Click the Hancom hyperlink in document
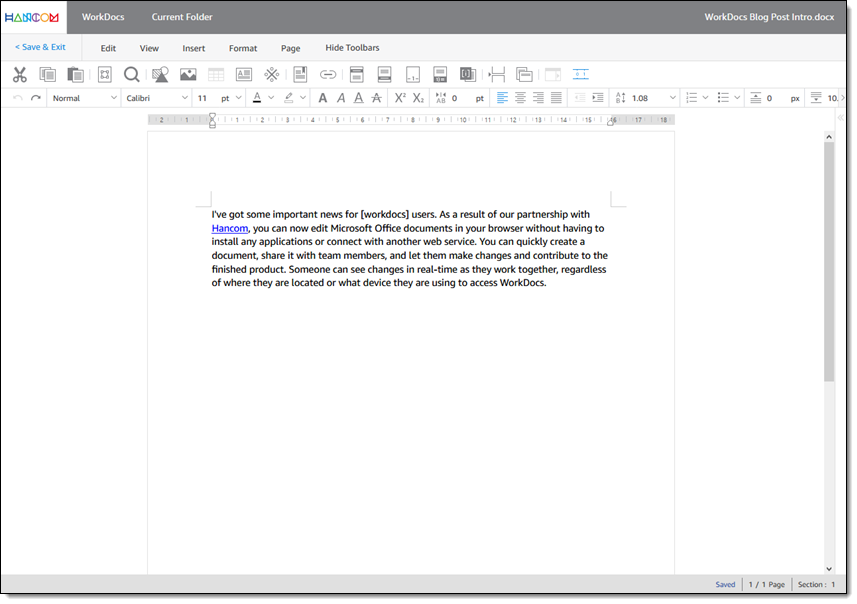Screen dimensions: 857x604 (x=229, y=228)
